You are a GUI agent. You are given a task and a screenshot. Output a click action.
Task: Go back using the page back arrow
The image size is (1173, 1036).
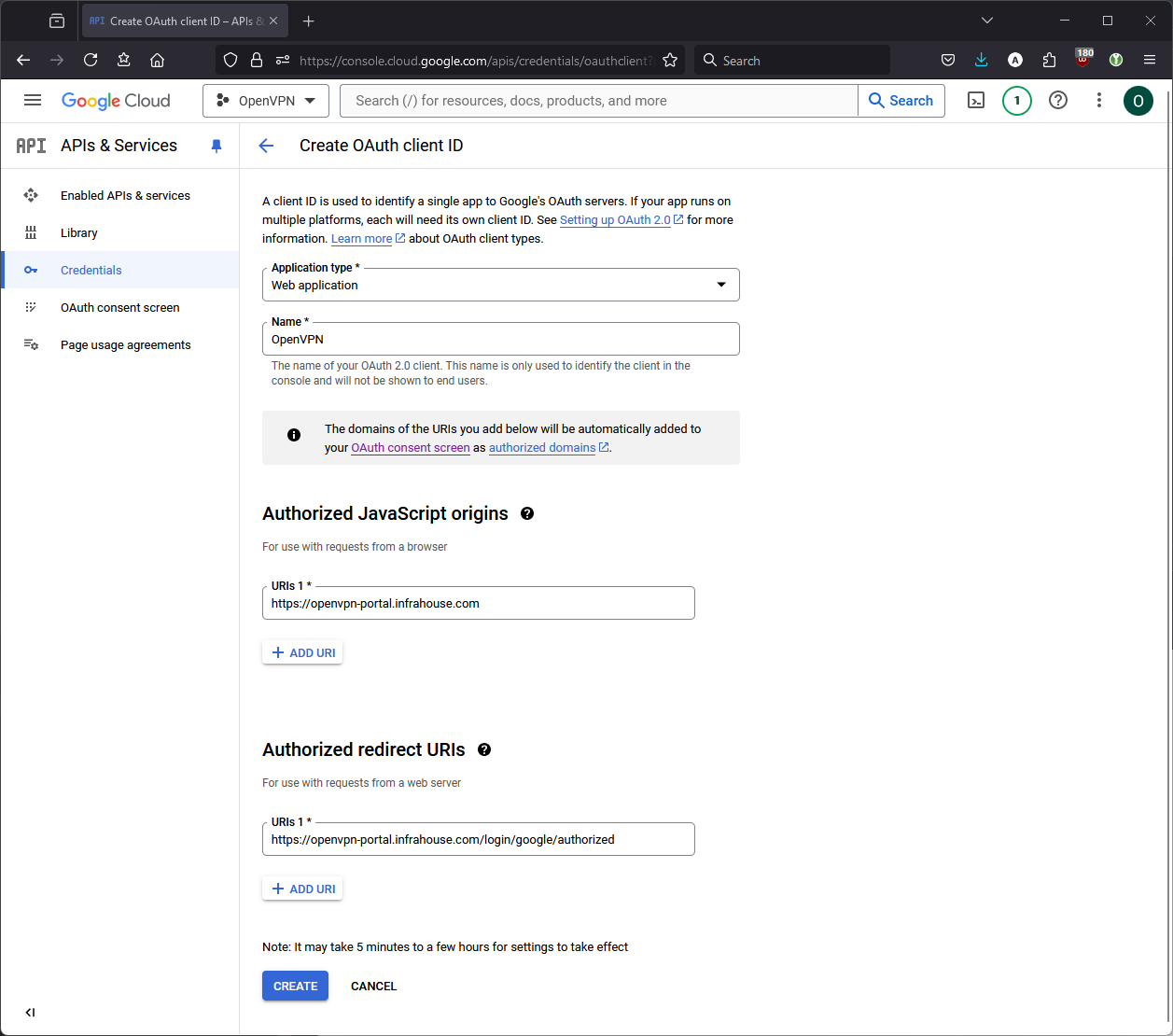(266, 146)
